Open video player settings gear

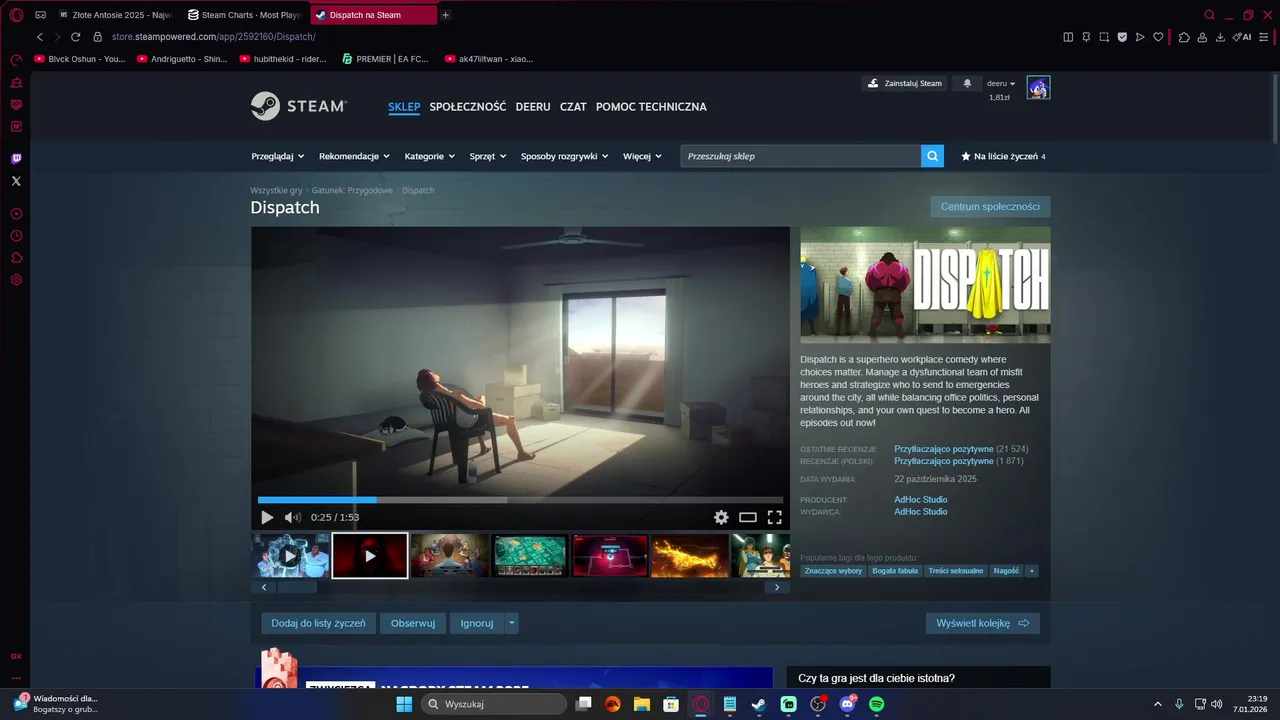click(721, 517)
